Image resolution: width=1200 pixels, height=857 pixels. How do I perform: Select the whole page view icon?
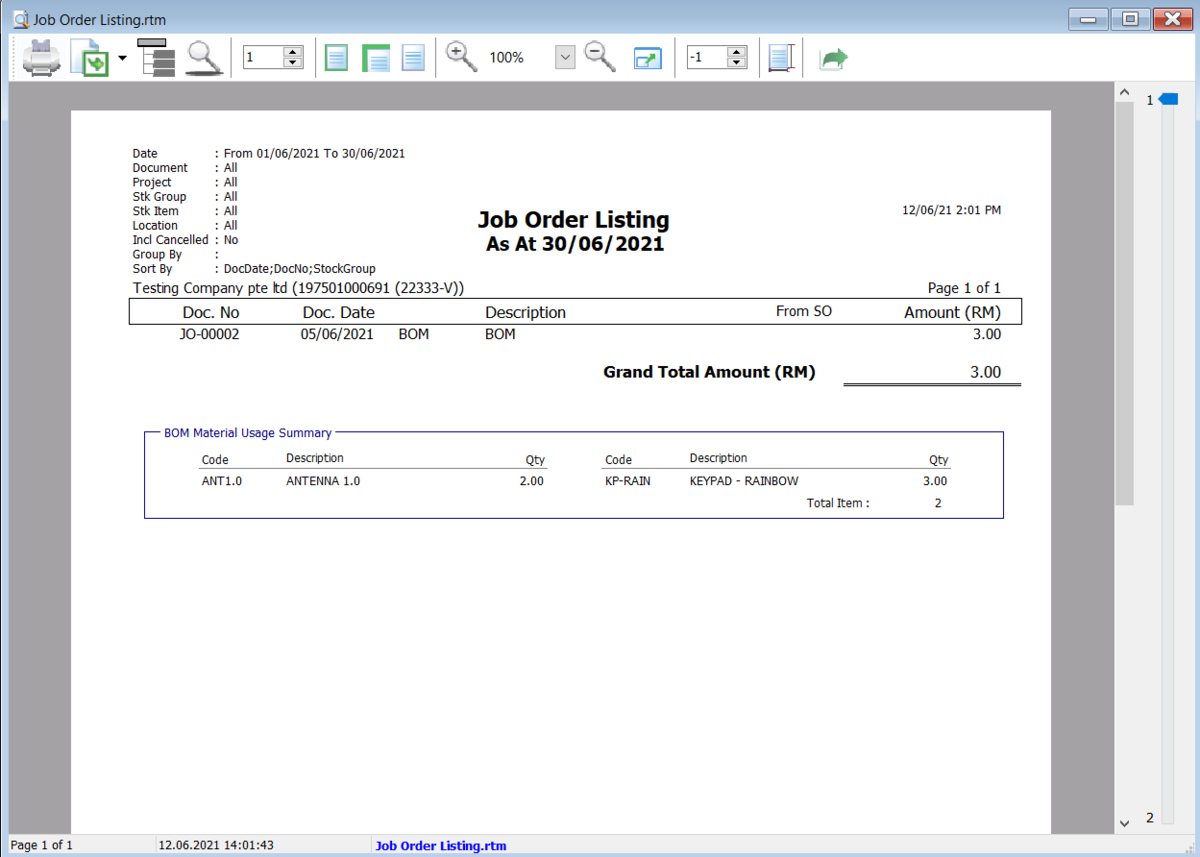click(x=337, y=58)
